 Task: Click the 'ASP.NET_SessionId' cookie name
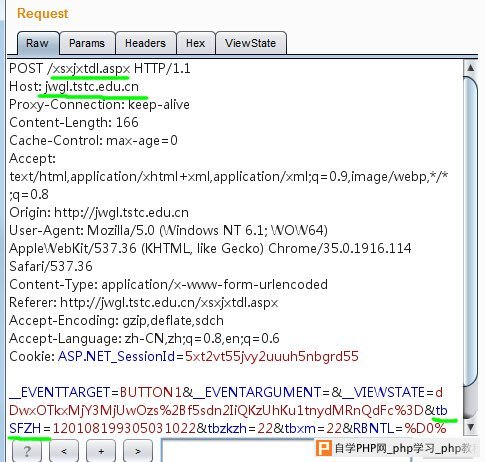click(x=117, y=356)
